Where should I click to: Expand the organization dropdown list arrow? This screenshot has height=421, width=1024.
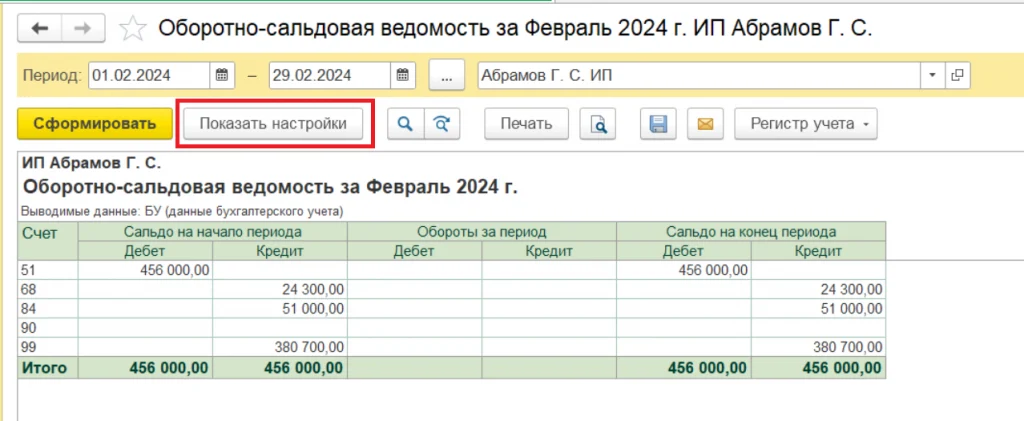[933, 75]
